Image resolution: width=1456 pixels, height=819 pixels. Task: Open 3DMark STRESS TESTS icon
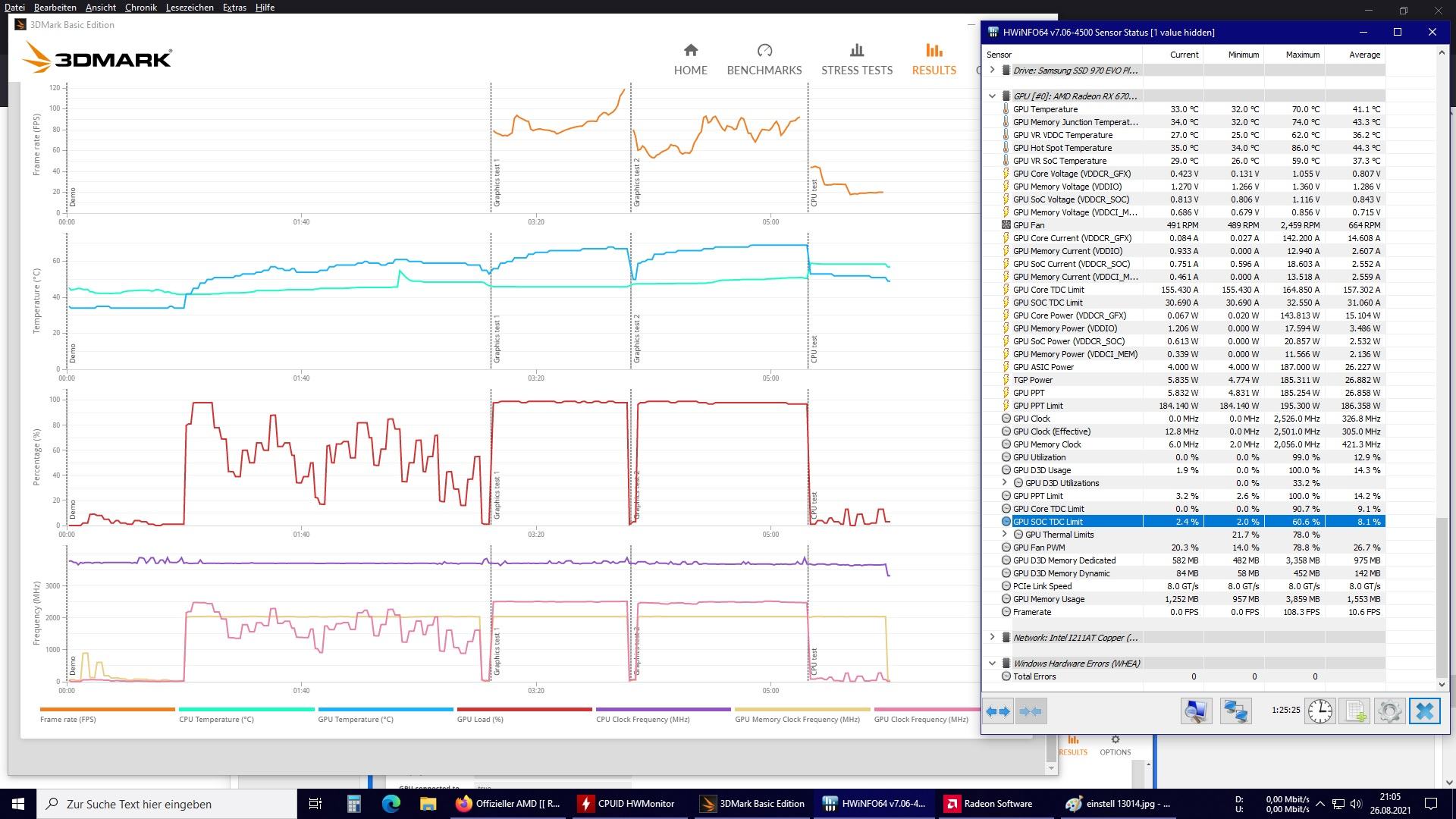[857, 50]
